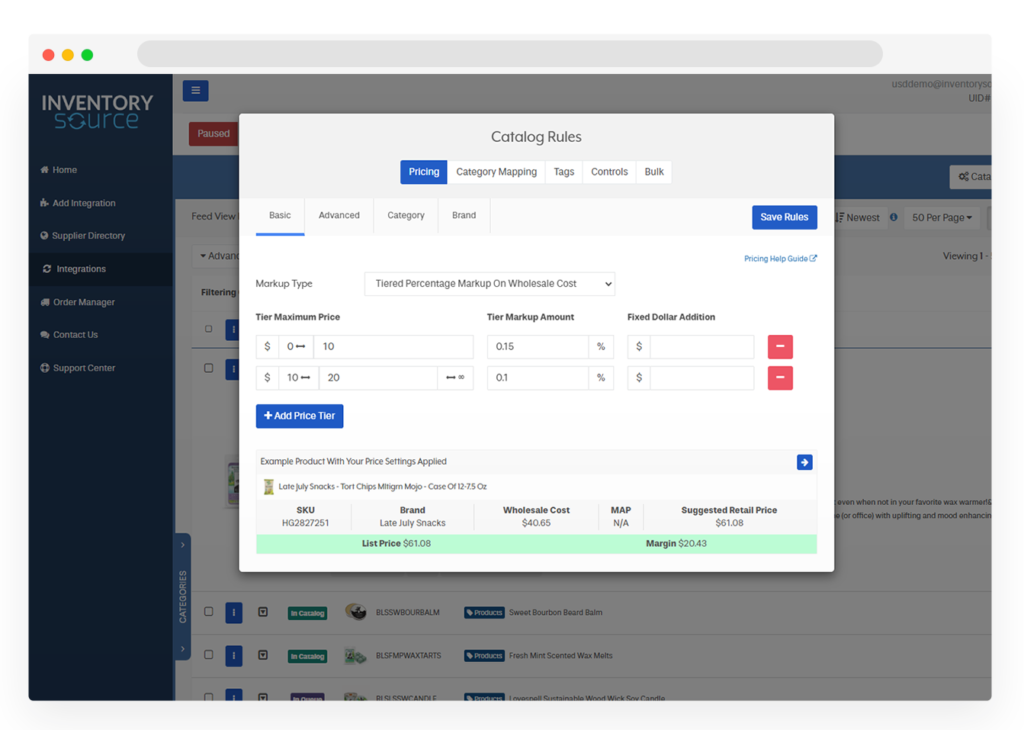Click Add Price Tier
The height and width of the screenshot is (730, 1024).
pos(299,415)
